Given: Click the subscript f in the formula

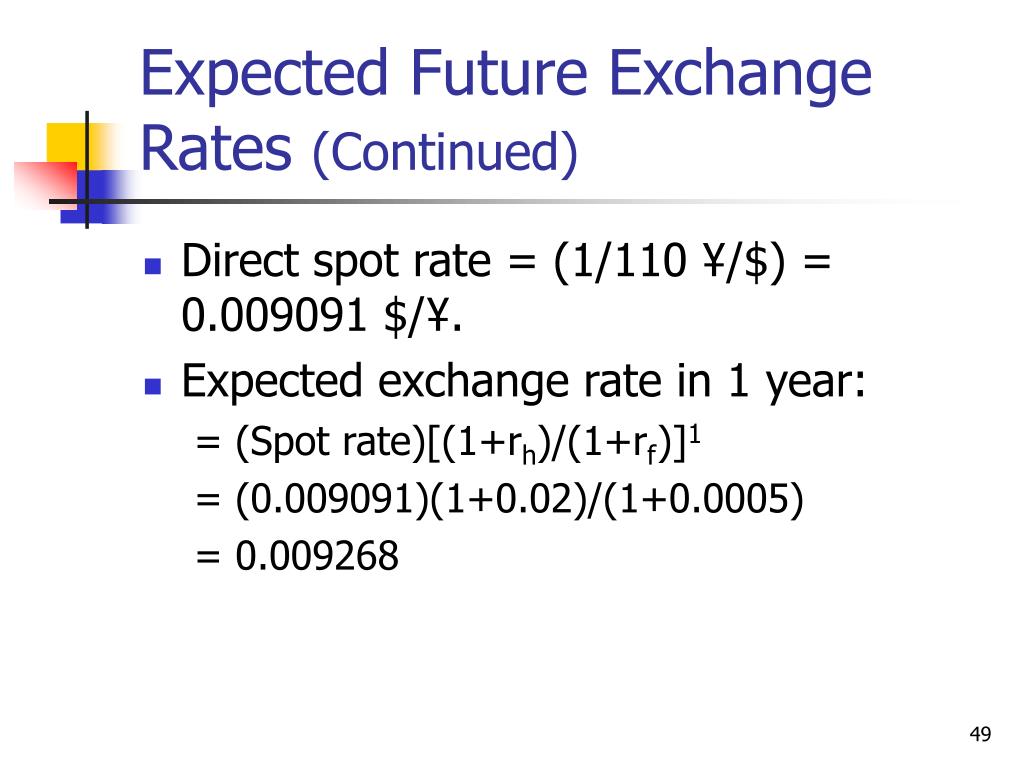Looking at the screenshot, I should pyautogui.click(x=652, y=455).
